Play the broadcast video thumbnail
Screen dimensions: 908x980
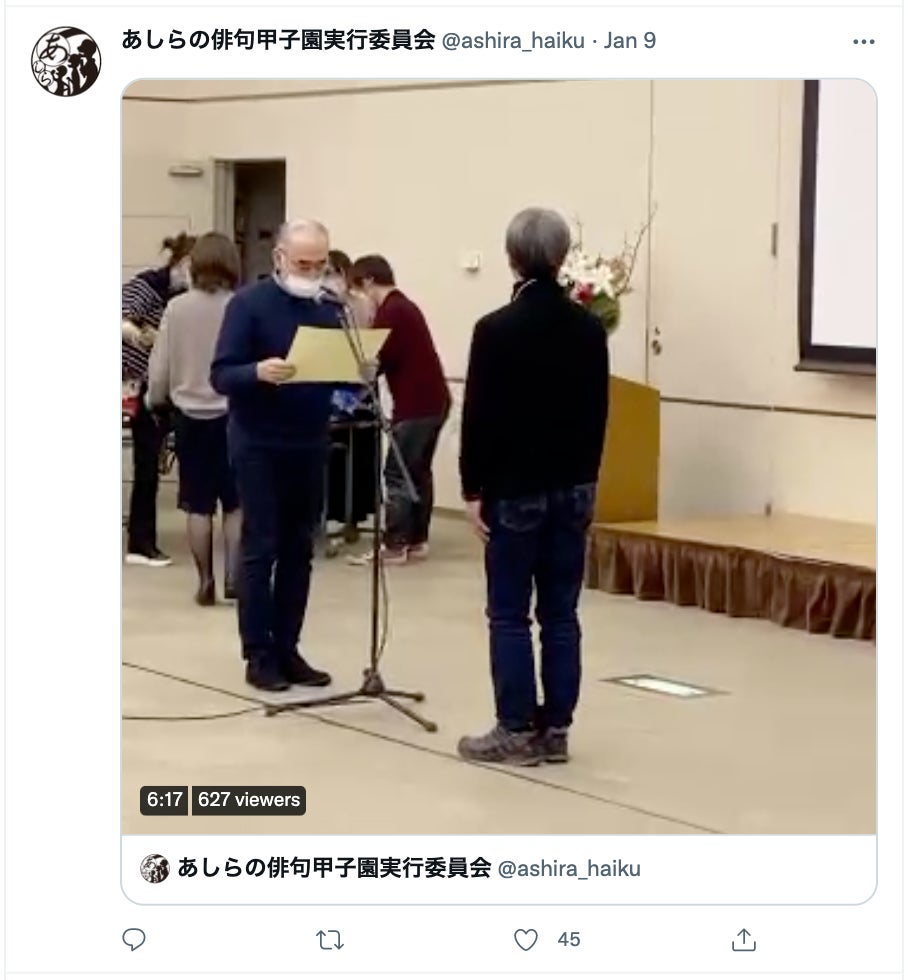point(499,456)
